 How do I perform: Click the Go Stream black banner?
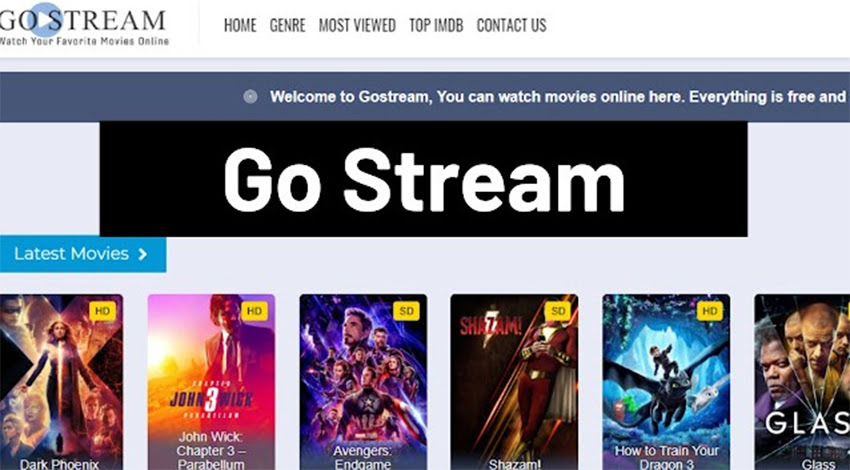point(423,179)
